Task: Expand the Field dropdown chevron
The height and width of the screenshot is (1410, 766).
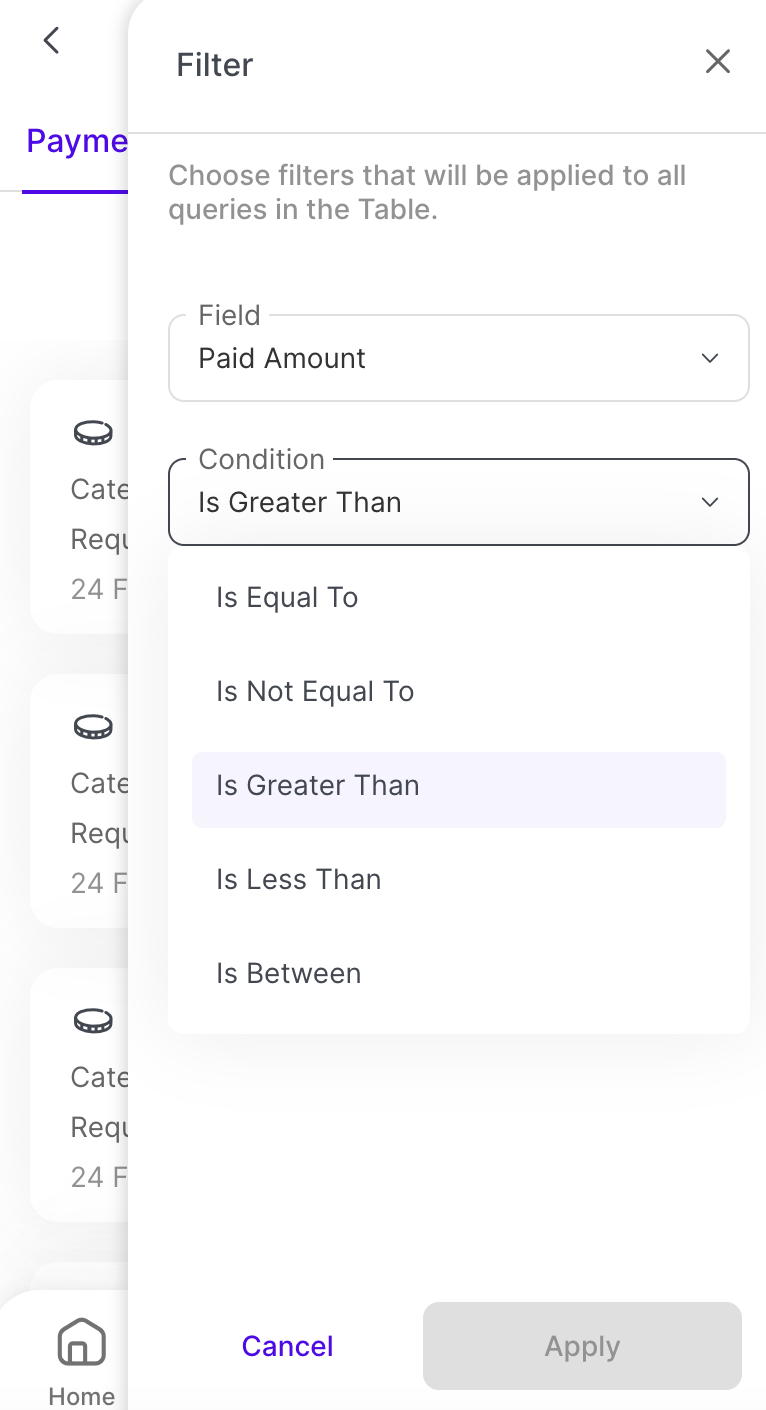Action: pyautogui.click(x=710, y=359)
